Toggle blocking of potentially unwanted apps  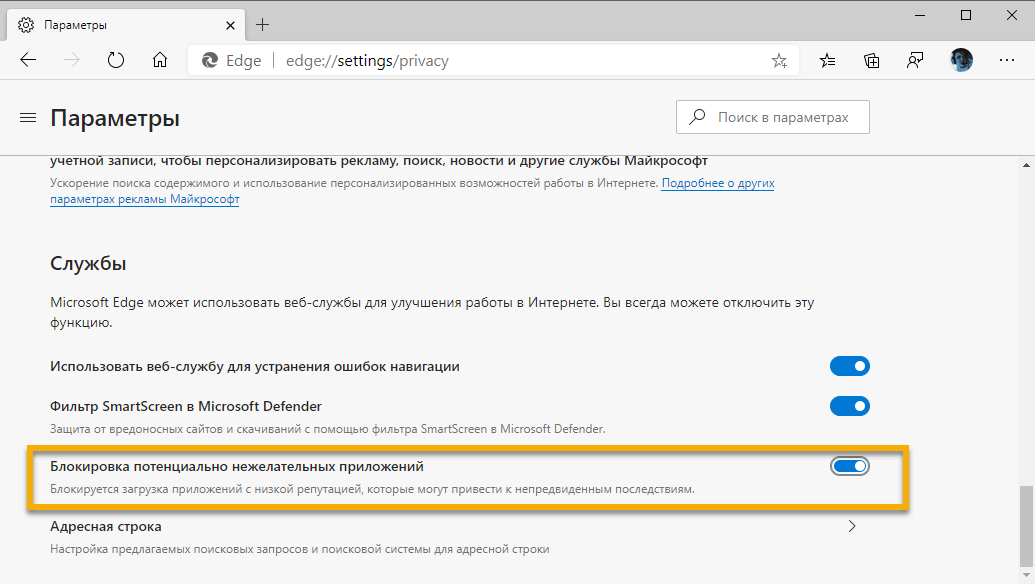tap(850, 466)
